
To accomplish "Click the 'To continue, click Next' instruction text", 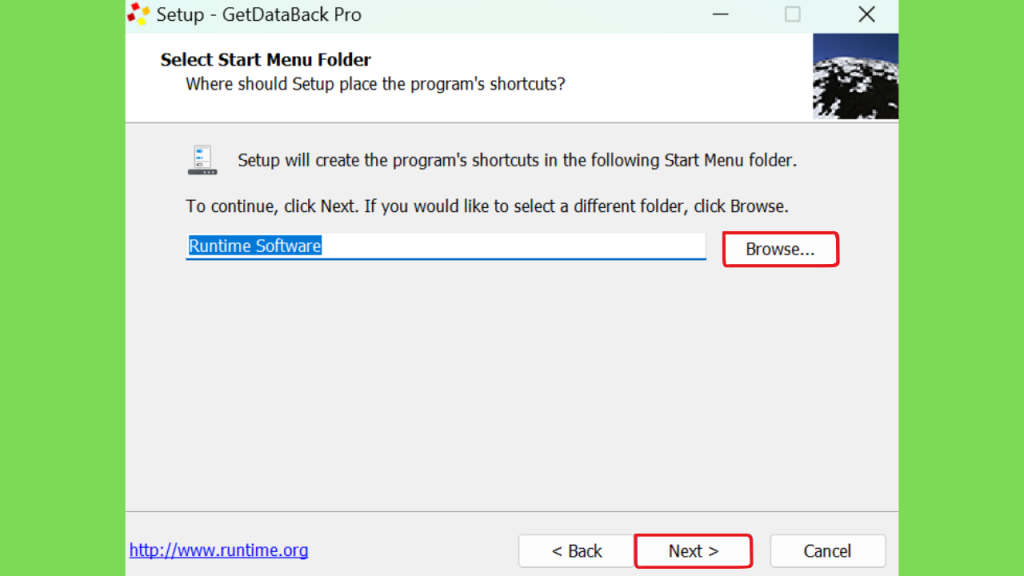I will pos(487,206).
